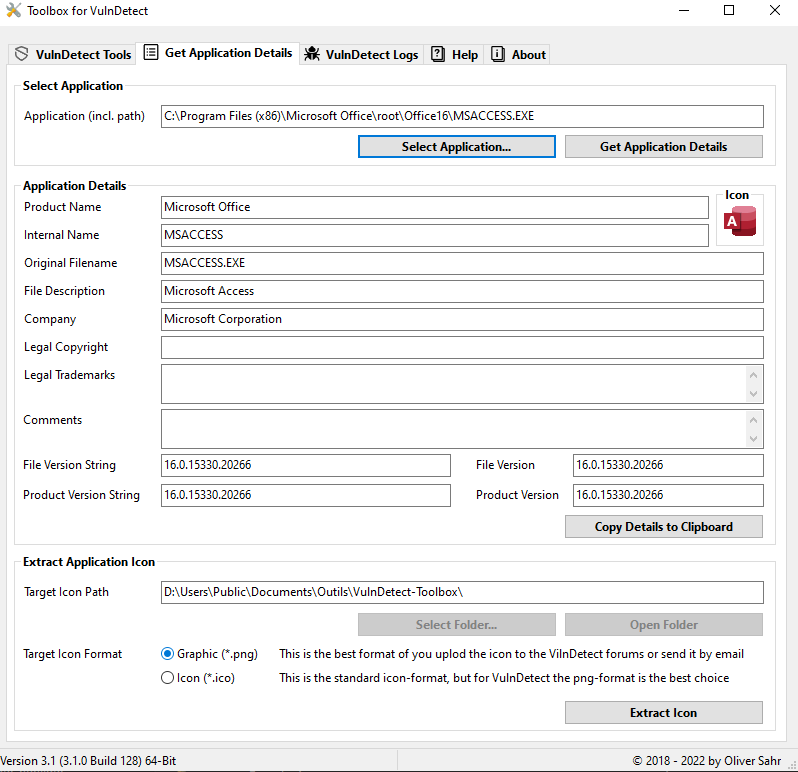This screenshot has width=798, height=772.
Task: Choose the Icon (*.ico) format option
Action: tap(198, 678)
